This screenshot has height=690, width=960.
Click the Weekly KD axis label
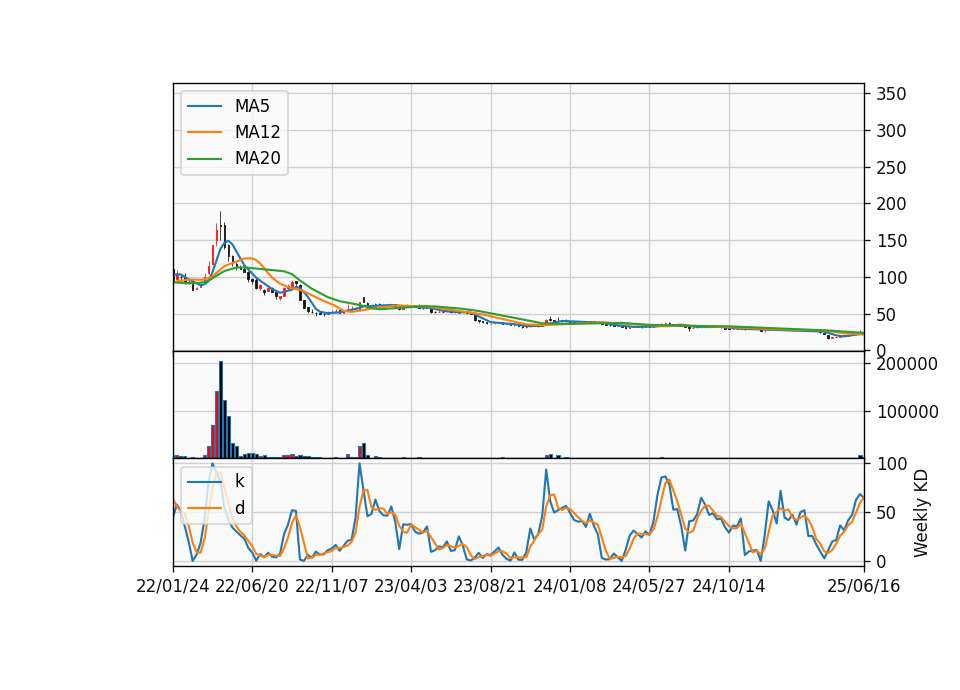[920, 513]
